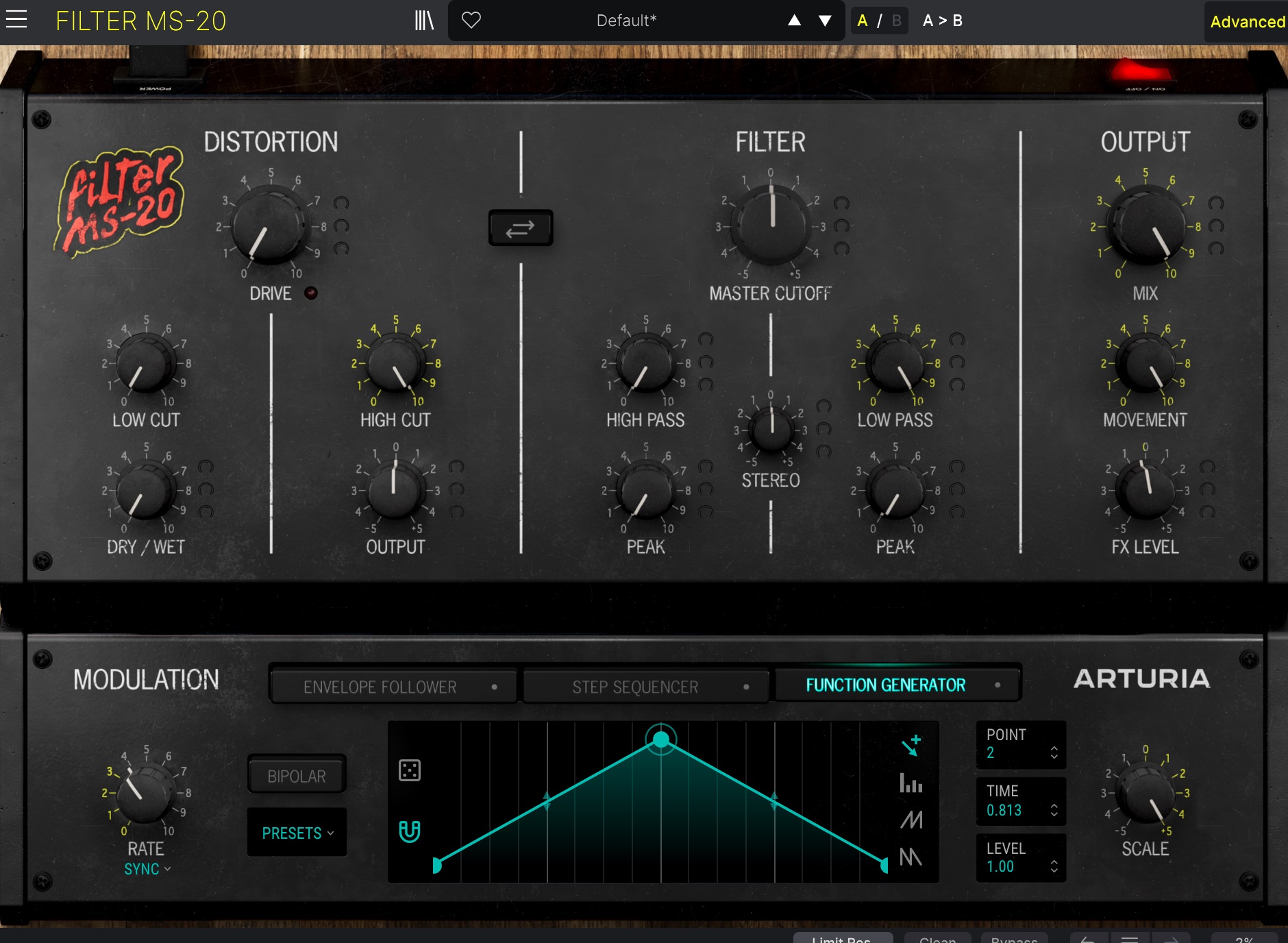Toggle the BIPOLAR button
This screenshot has width=1288, height=943.
point(297,776)
